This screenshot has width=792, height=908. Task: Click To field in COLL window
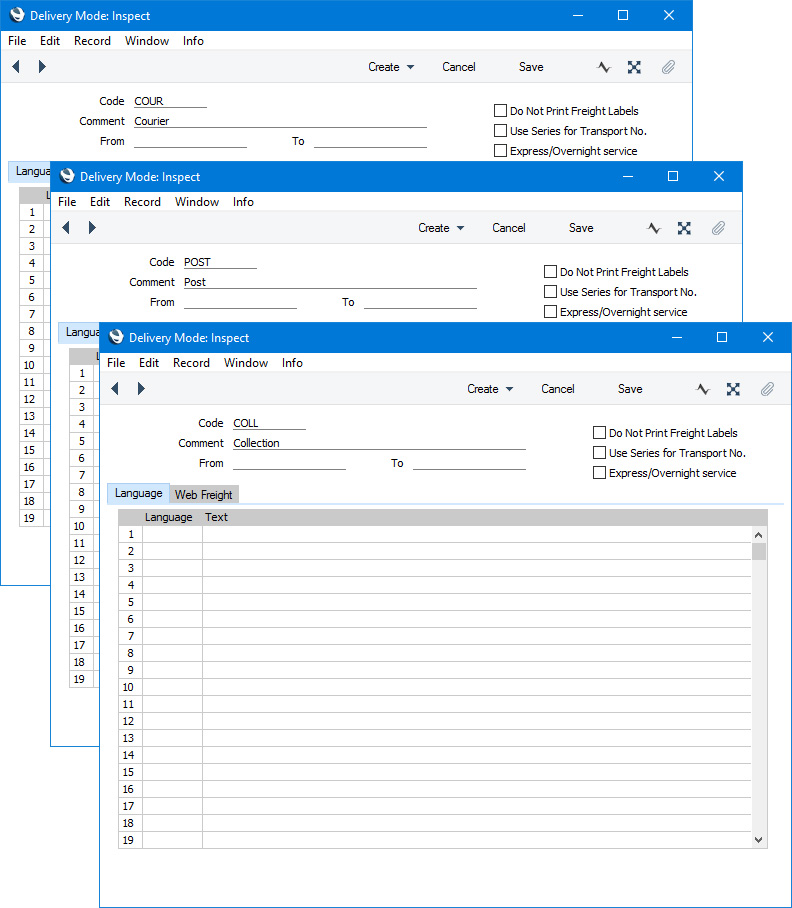470,463
